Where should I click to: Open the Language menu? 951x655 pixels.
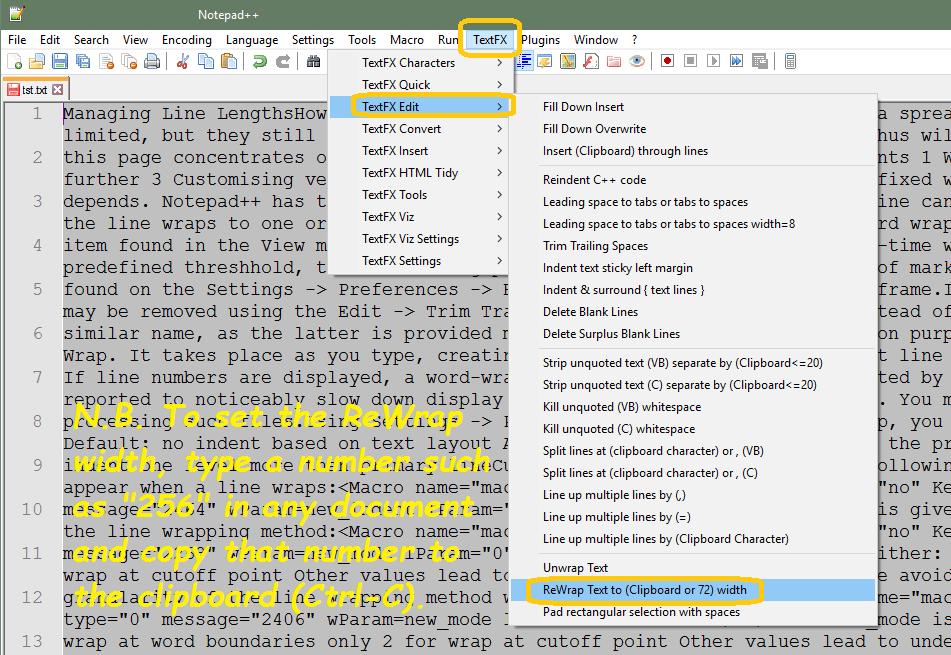pos(252,40)
